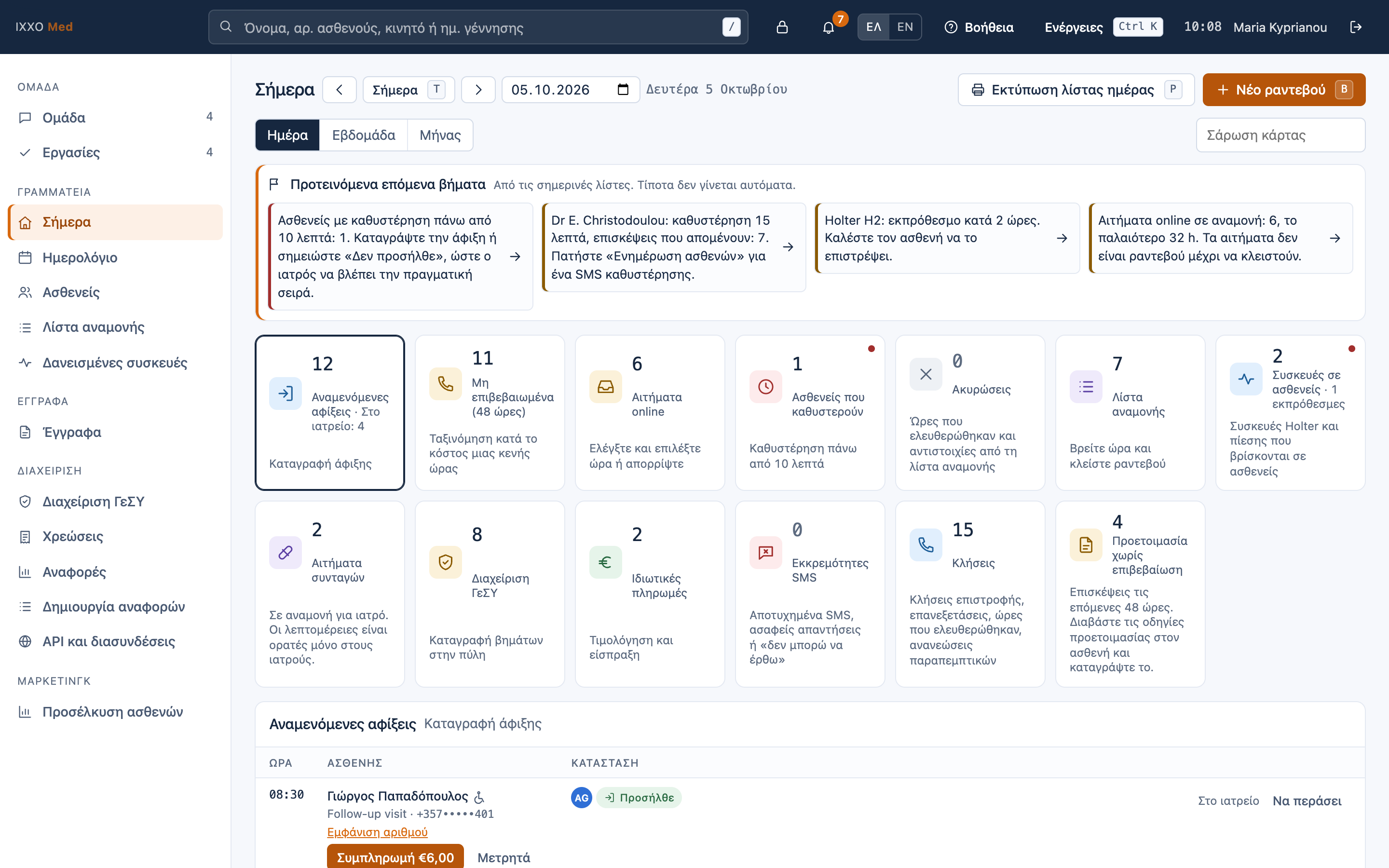Open Αναμενόμενες αφίξεις card icon
1389x868 pixels.
point(285,393)
